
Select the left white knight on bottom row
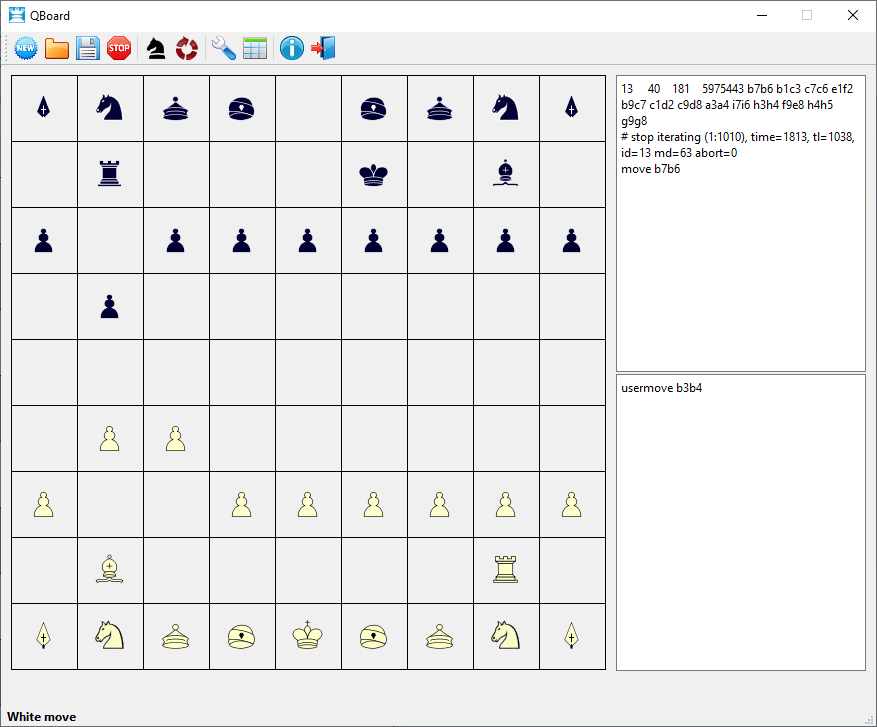coord(110,635)
